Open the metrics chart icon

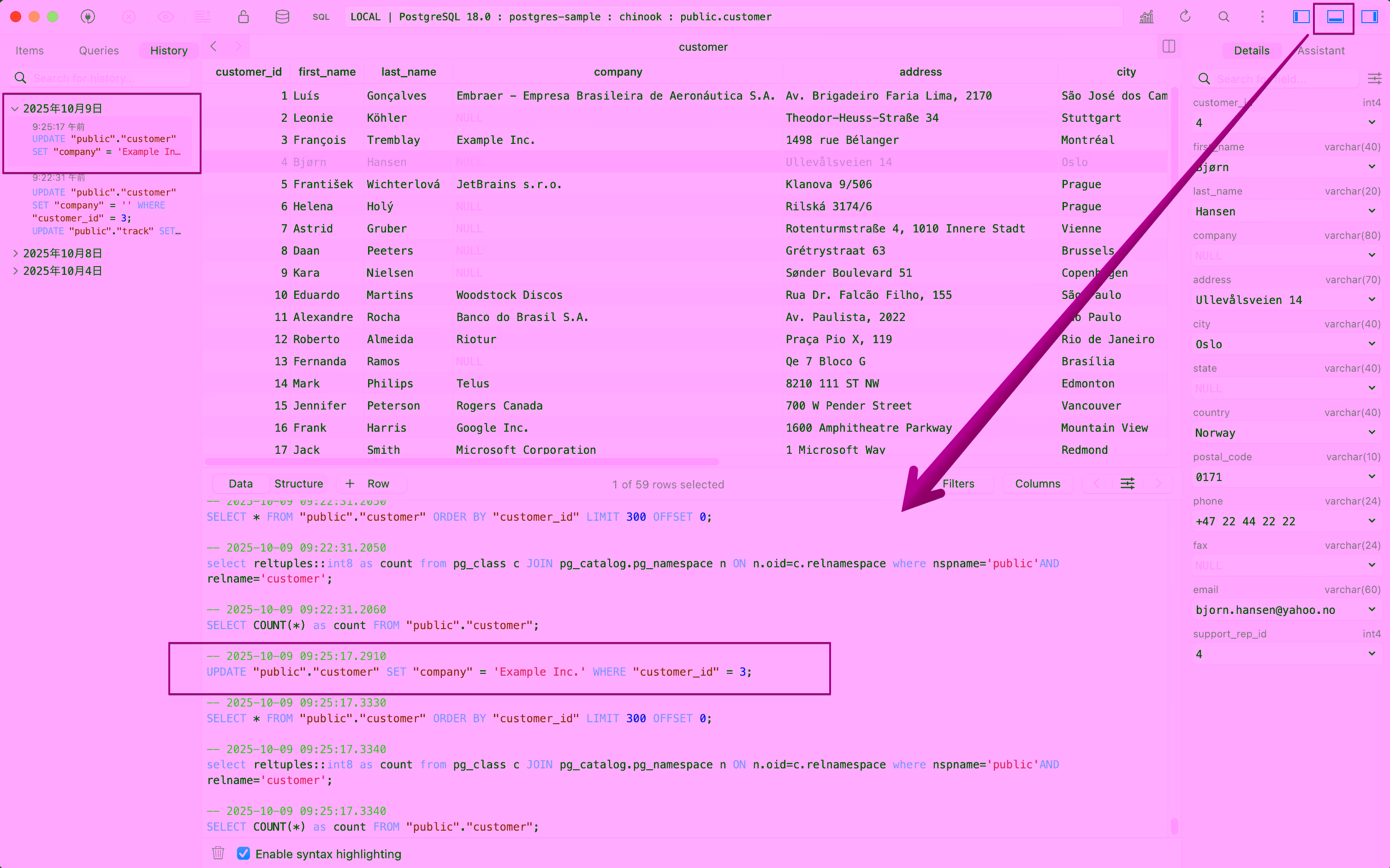[x=1146, y=17]
